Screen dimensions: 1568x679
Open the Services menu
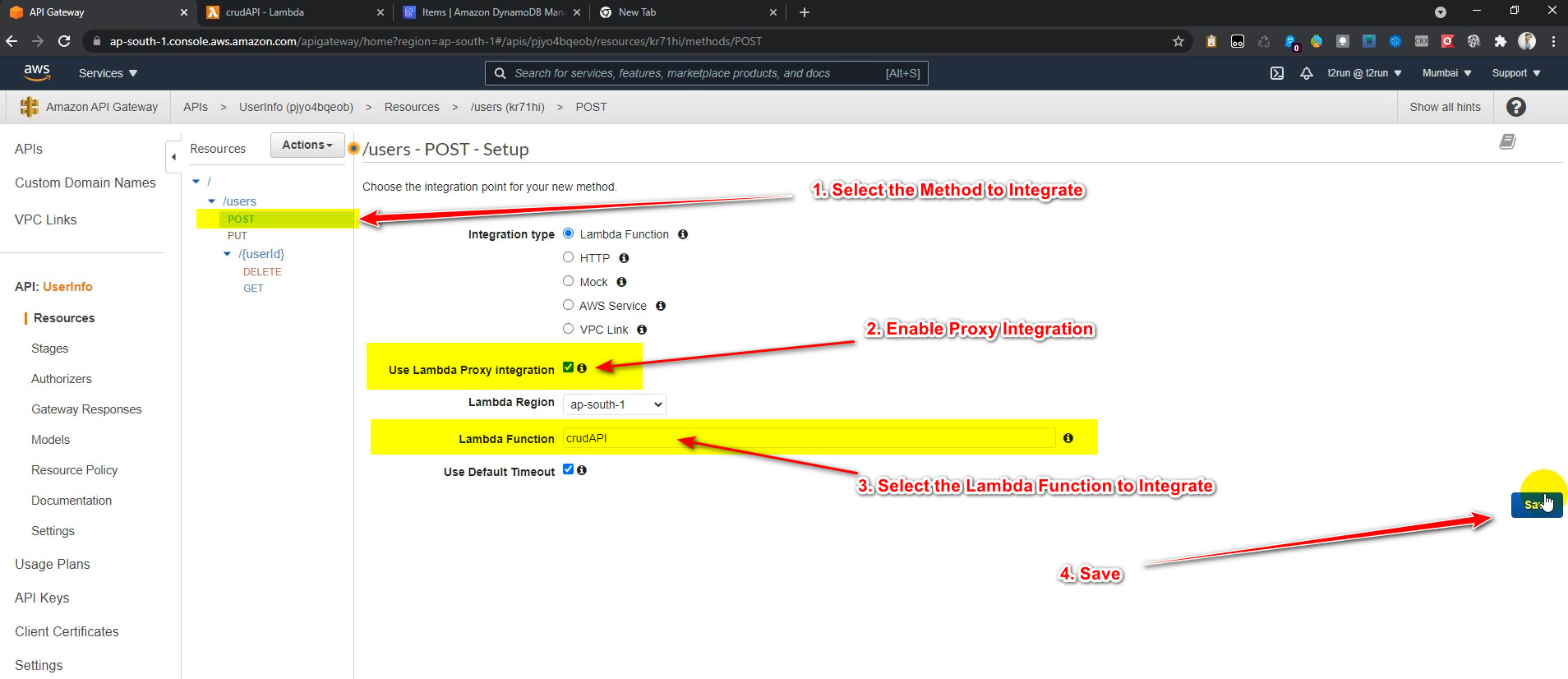[x=108, y=73]
